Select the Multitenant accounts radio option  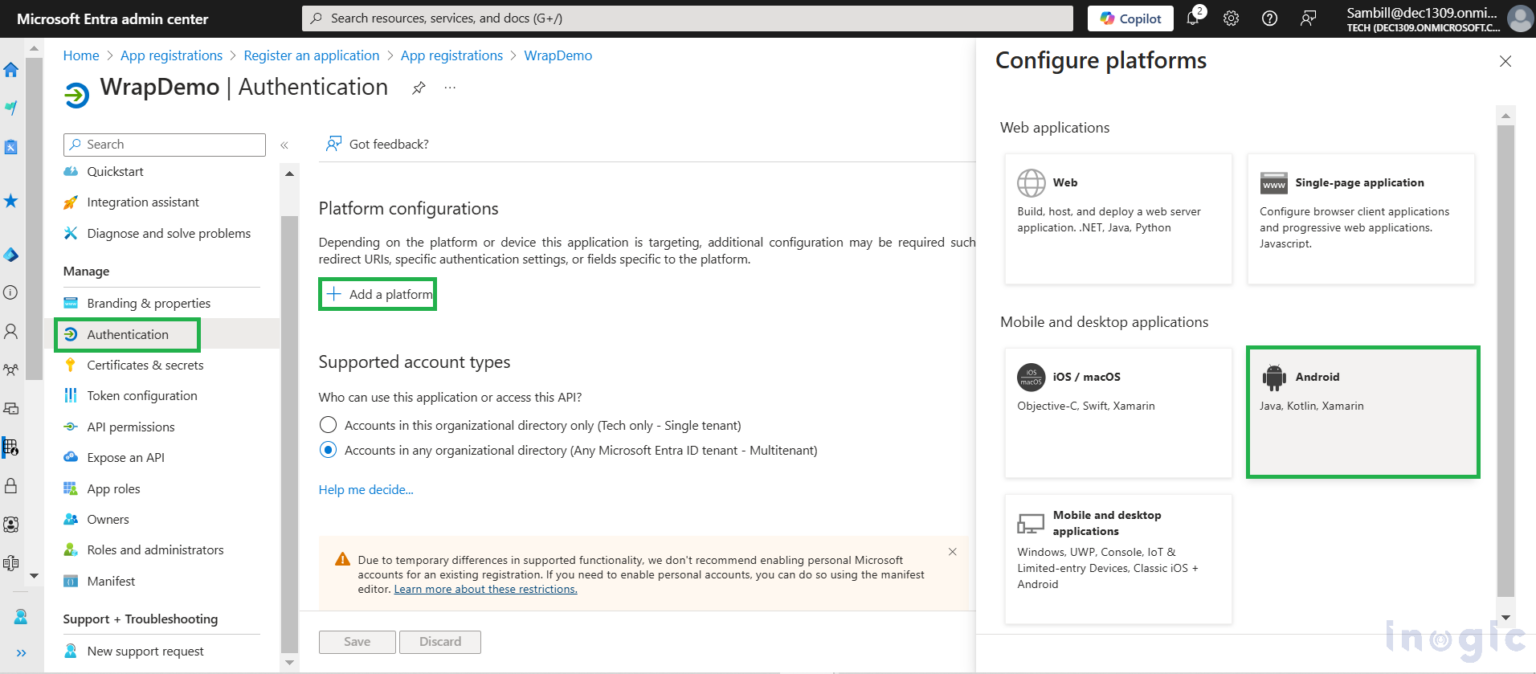328,450
